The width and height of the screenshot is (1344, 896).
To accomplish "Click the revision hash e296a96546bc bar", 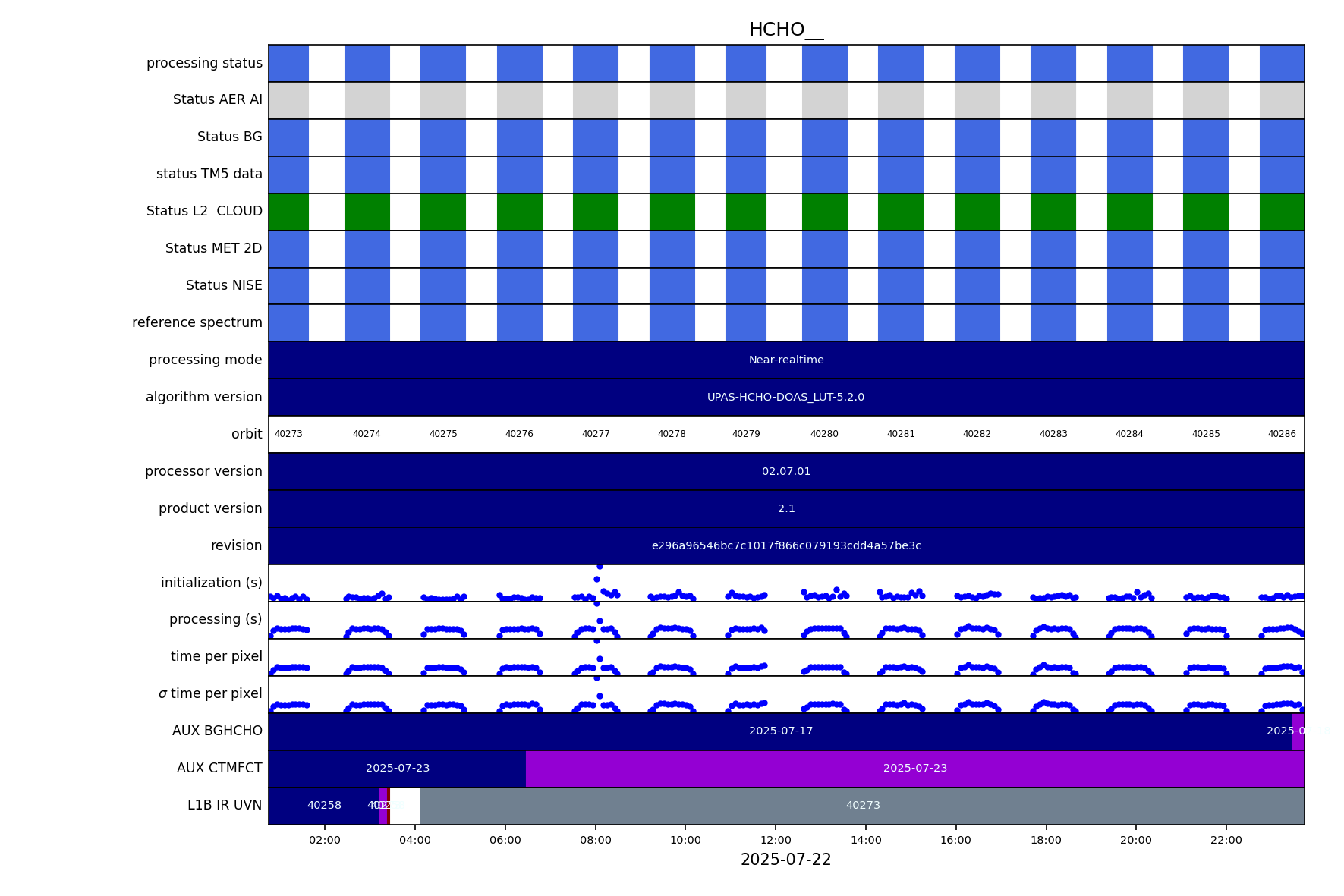I will 785,546.
